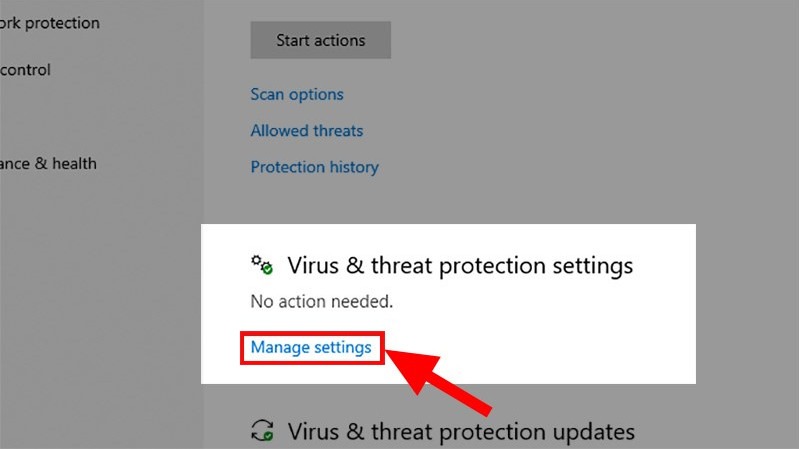Open the performance & health sidebar item
This screenshot has width=799, height=449.
48,163
